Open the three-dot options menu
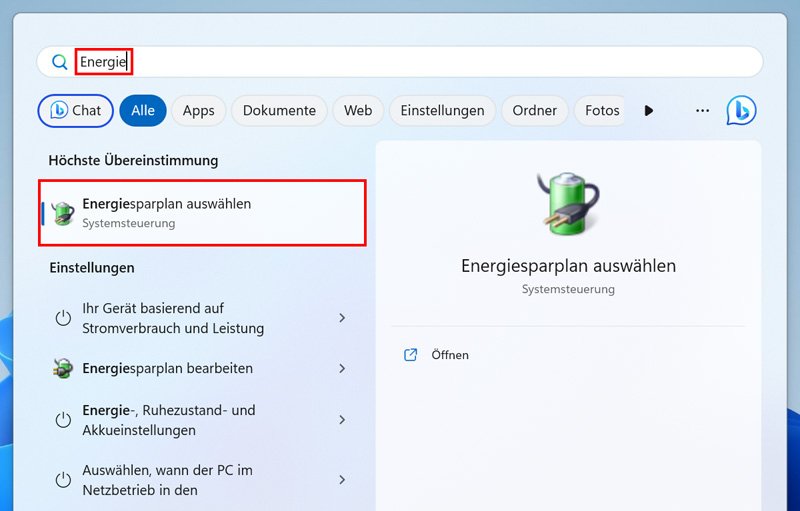This screenshot has width=800, height=511. 703,111
